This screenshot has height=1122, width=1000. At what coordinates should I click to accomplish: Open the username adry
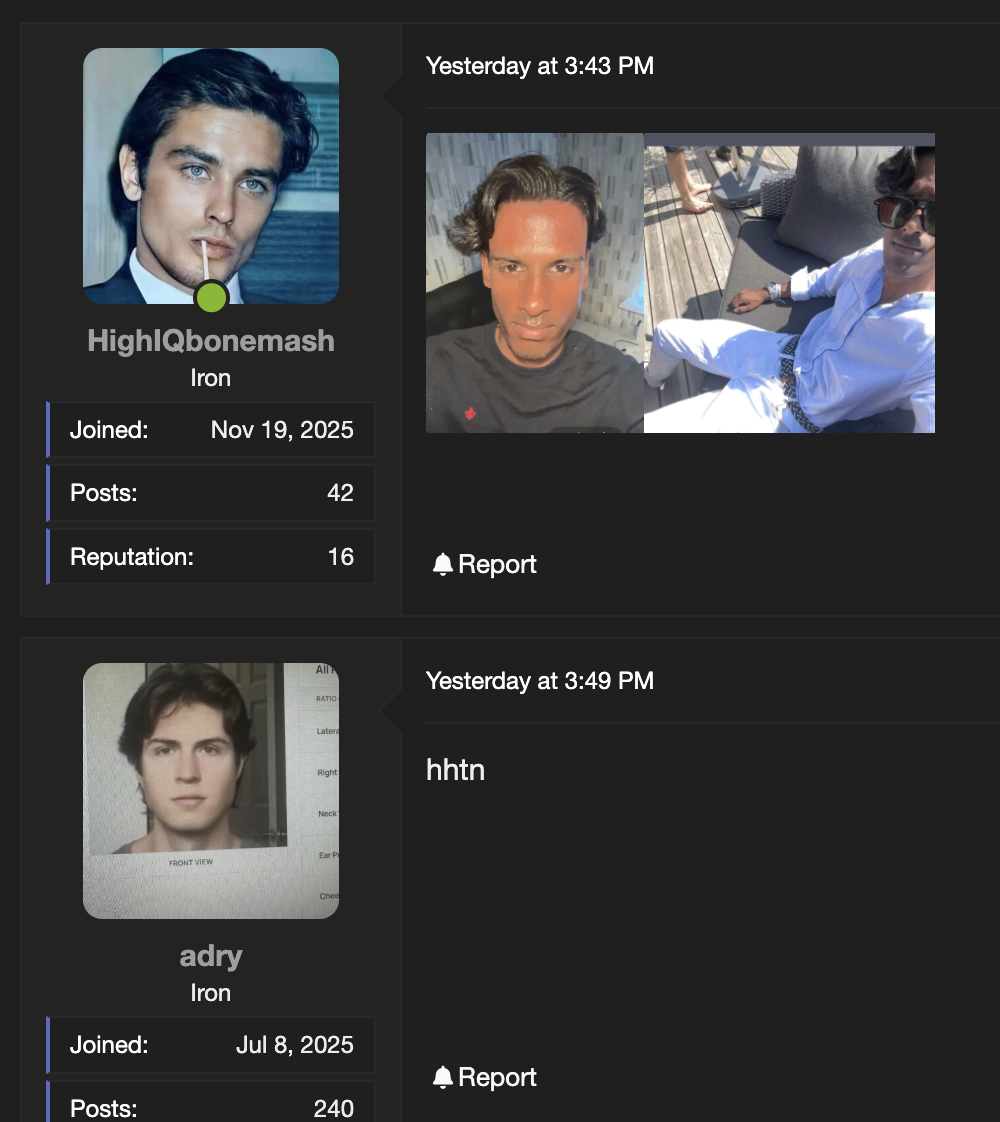point(210,956)
